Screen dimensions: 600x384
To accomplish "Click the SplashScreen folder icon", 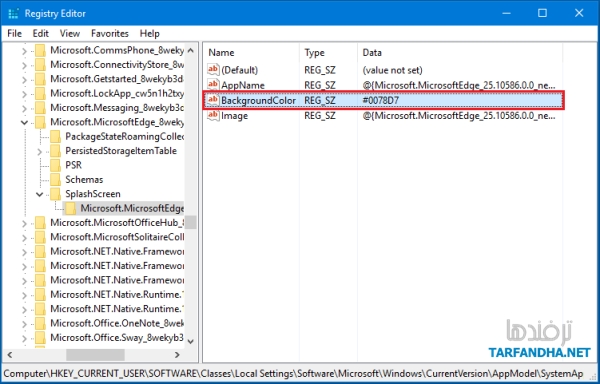I will (x=55, y=194).
